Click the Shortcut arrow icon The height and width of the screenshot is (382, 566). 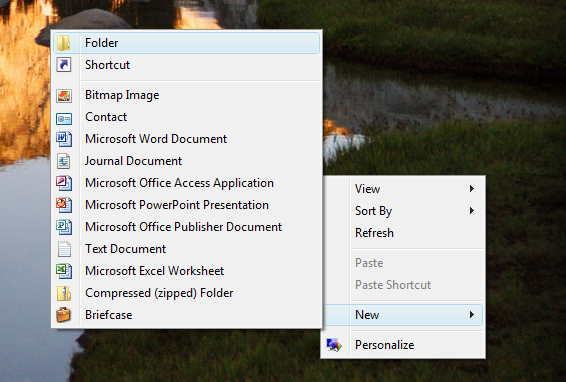click(x=64, y=65)
